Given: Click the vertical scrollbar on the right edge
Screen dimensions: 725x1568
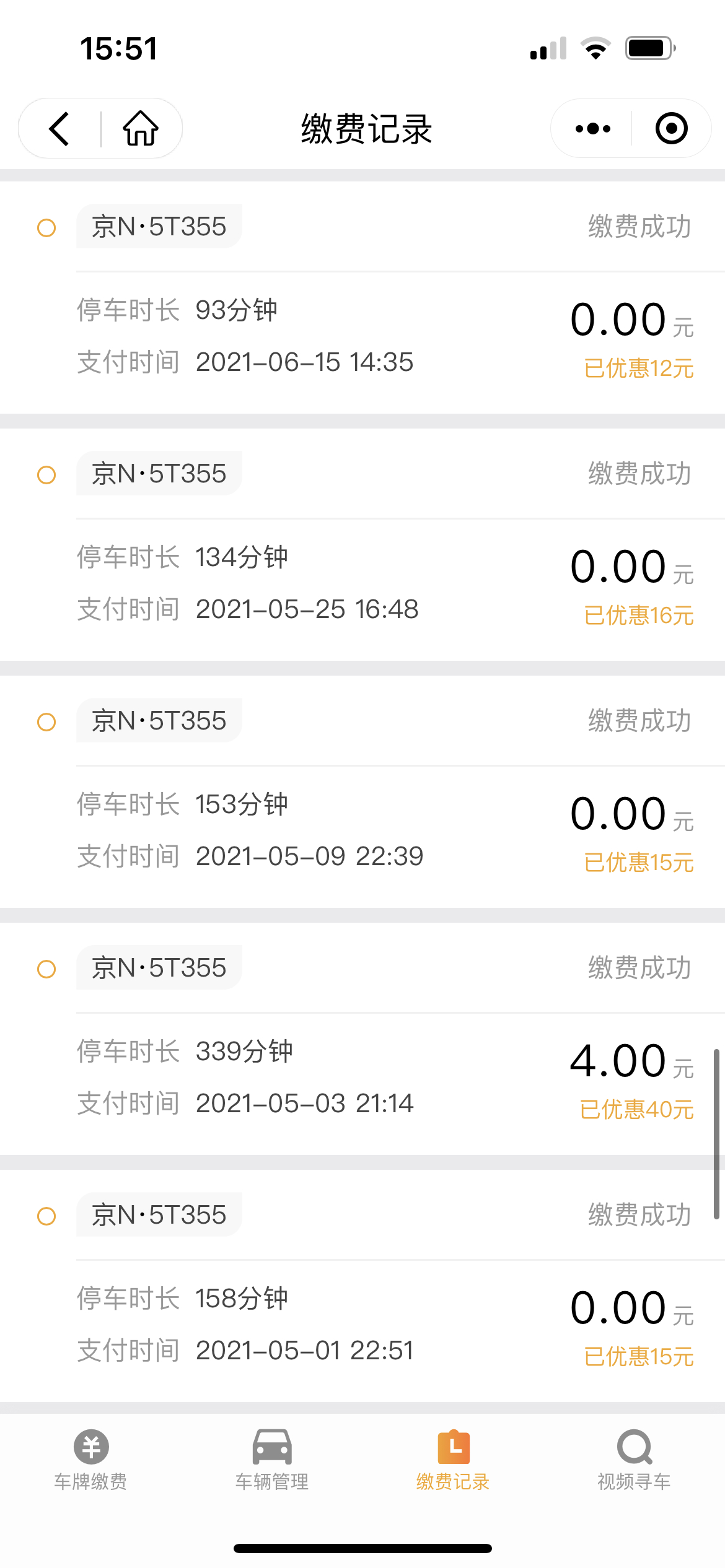Looking at the screenshot, I should point(716,1133).
